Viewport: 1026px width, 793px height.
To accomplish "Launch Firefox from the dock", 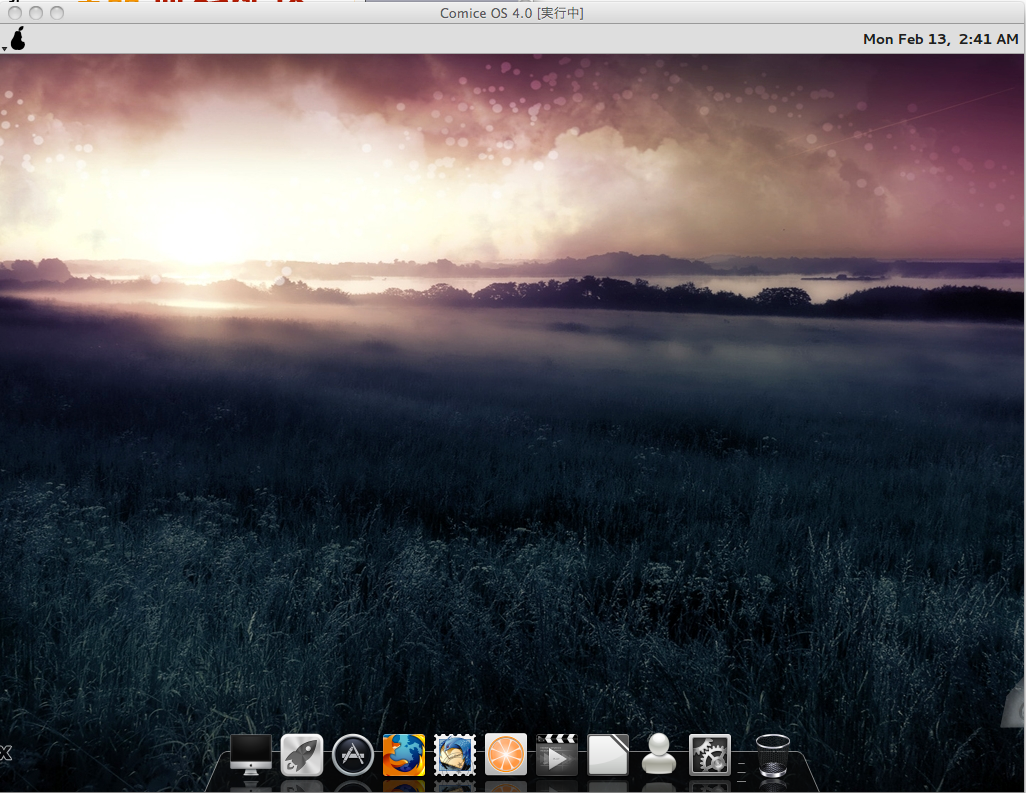I will tap(403, 755).
